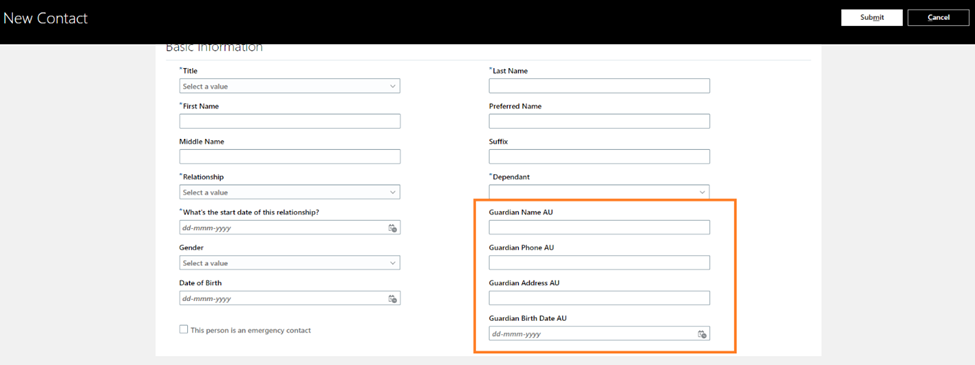Expand the Title dropdown
The height and width of the screenshot is (365, 975).
click(x=290, y=86)
